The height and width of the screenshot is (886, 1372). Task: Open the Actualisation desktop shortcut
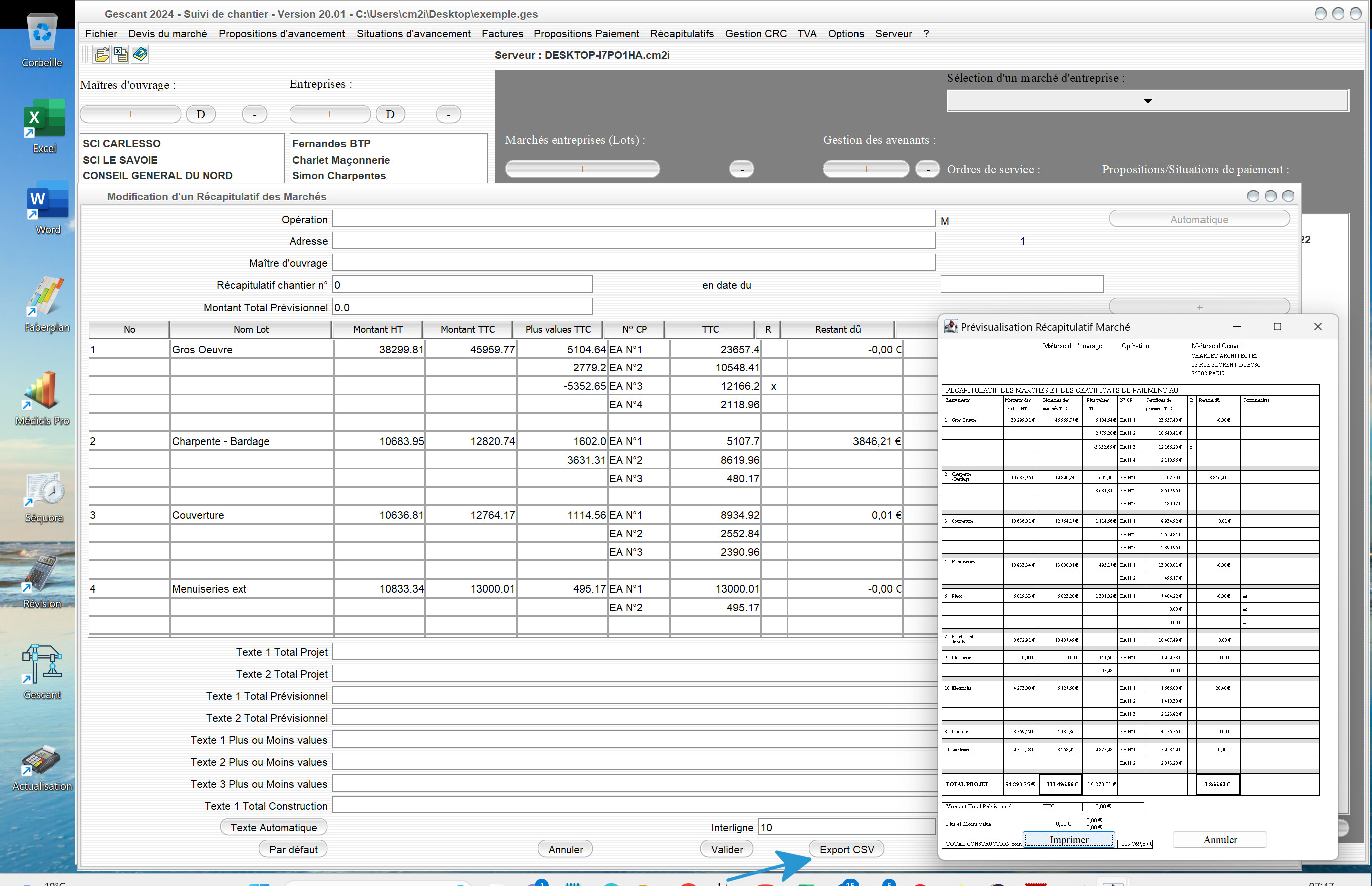(x=42, y=768)
